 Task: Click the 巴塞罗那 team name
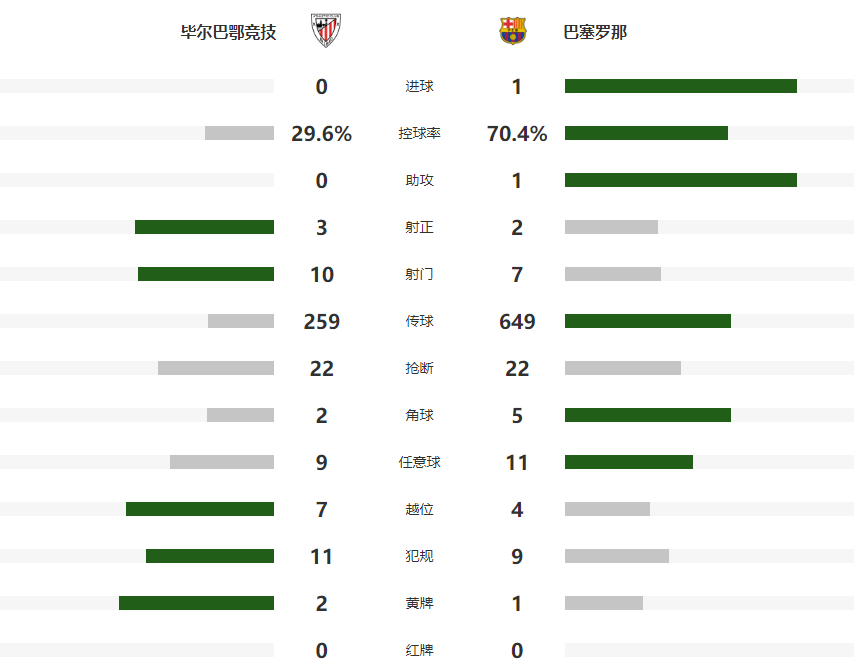point(596,32)
